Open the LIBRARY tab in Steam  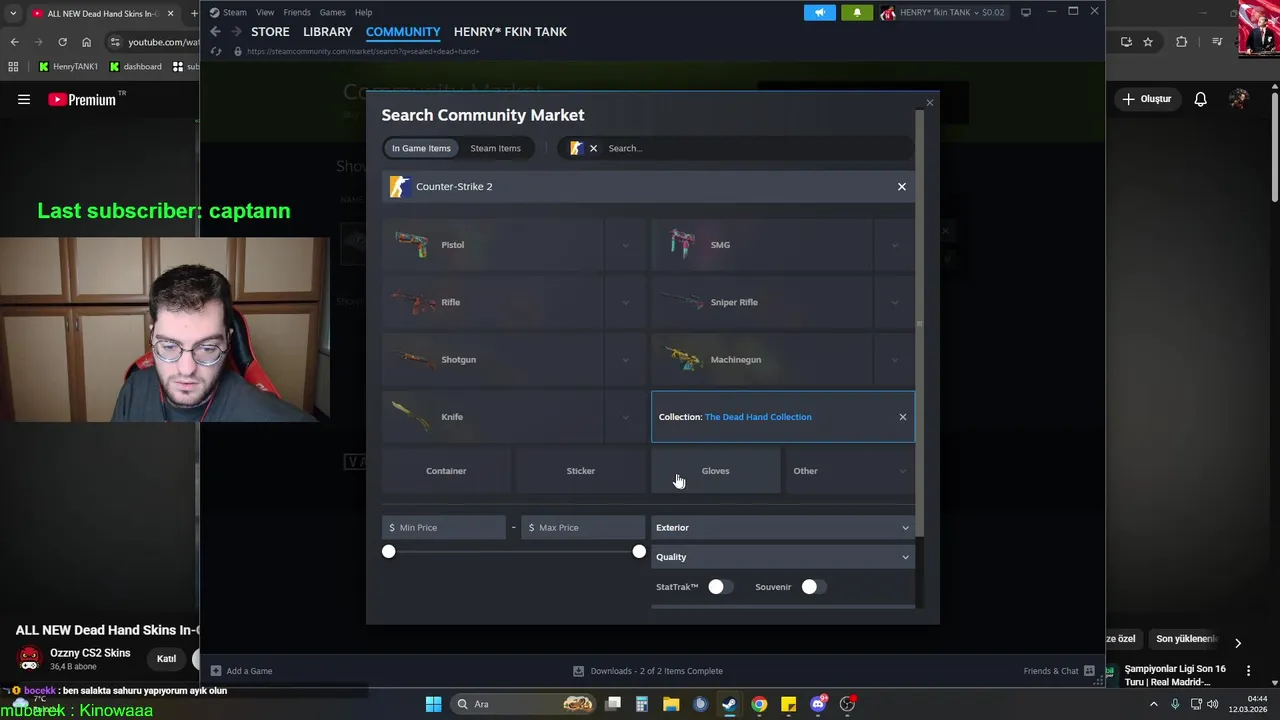coord(328,32)
